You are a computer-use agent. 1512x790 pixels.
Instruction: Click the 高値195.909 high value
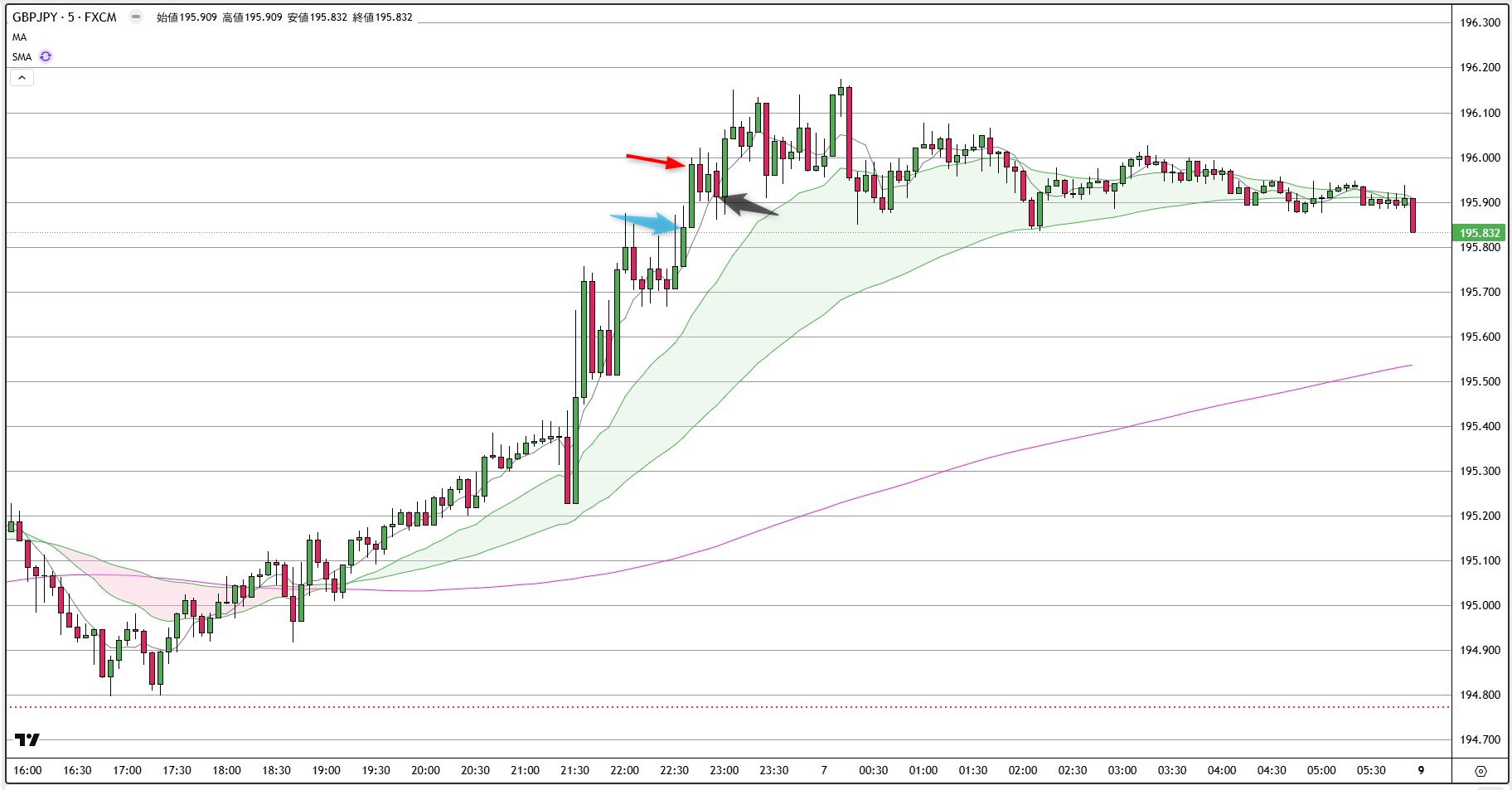pos(252,17)
